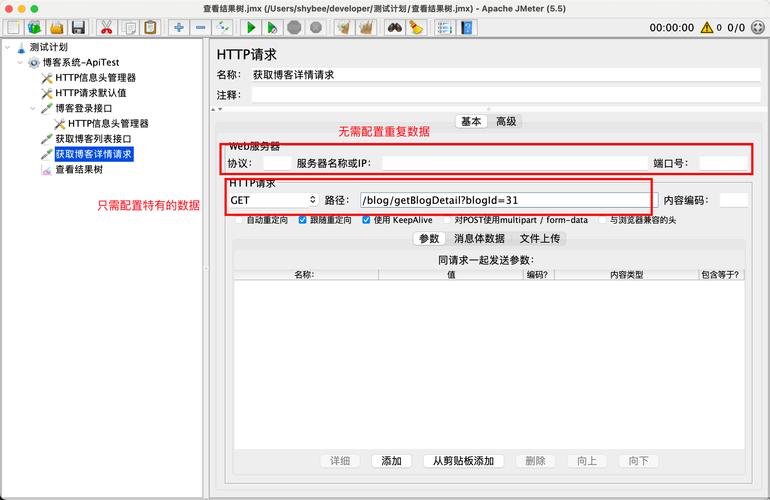Start the test with green play icon
Screen dimensions: 770x500
[251, 28]
